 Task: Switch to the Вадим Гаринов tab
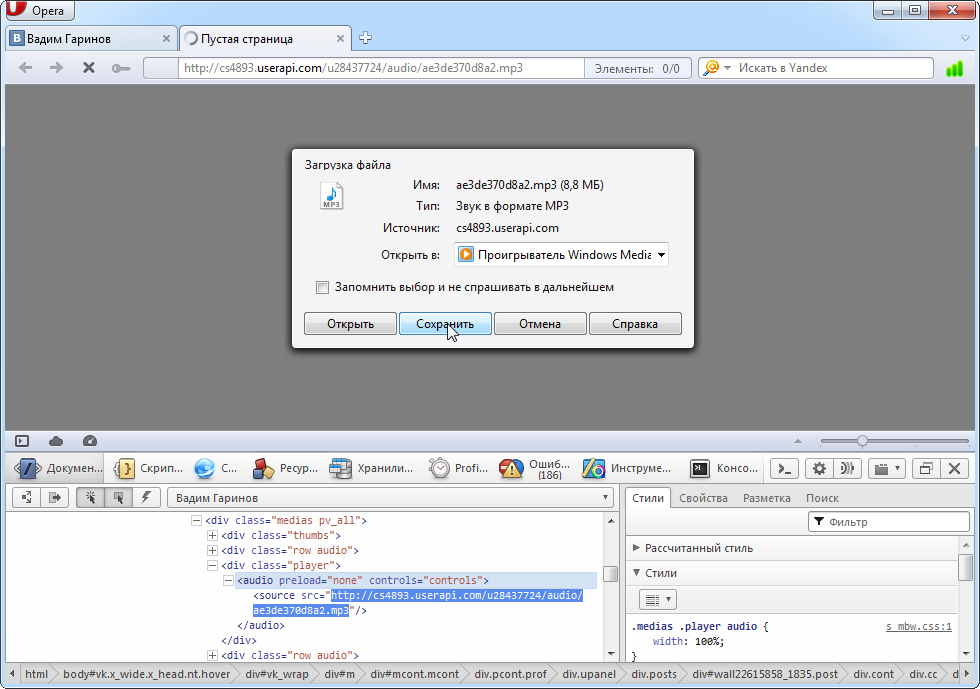91,39
